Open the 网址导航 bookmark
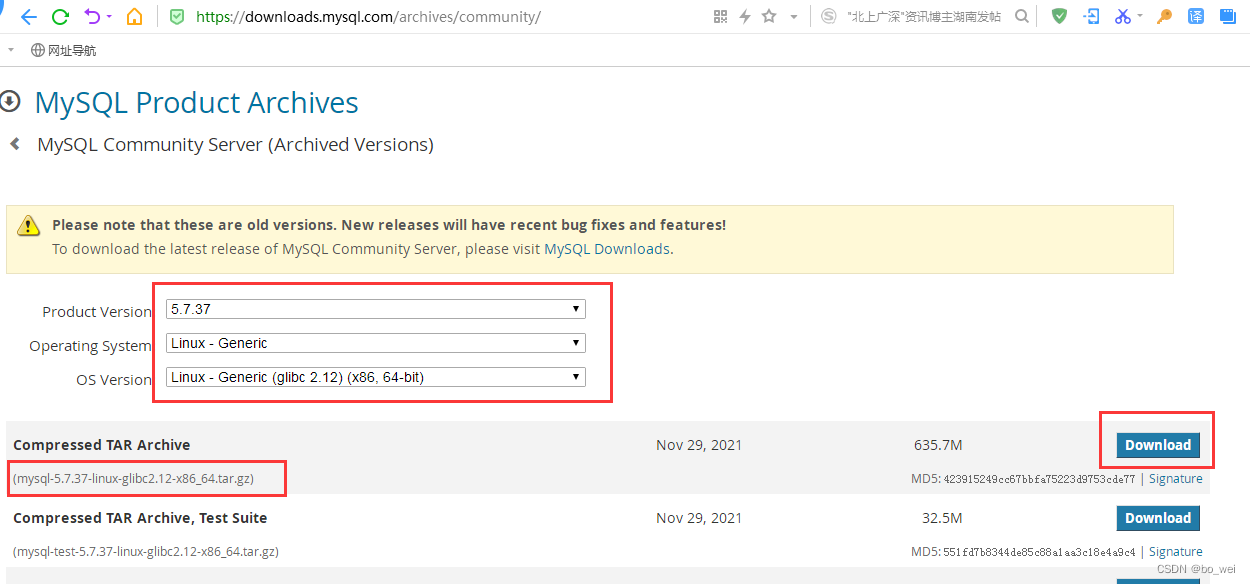Viewport: 1250px width, 584px height. point(64,50)
